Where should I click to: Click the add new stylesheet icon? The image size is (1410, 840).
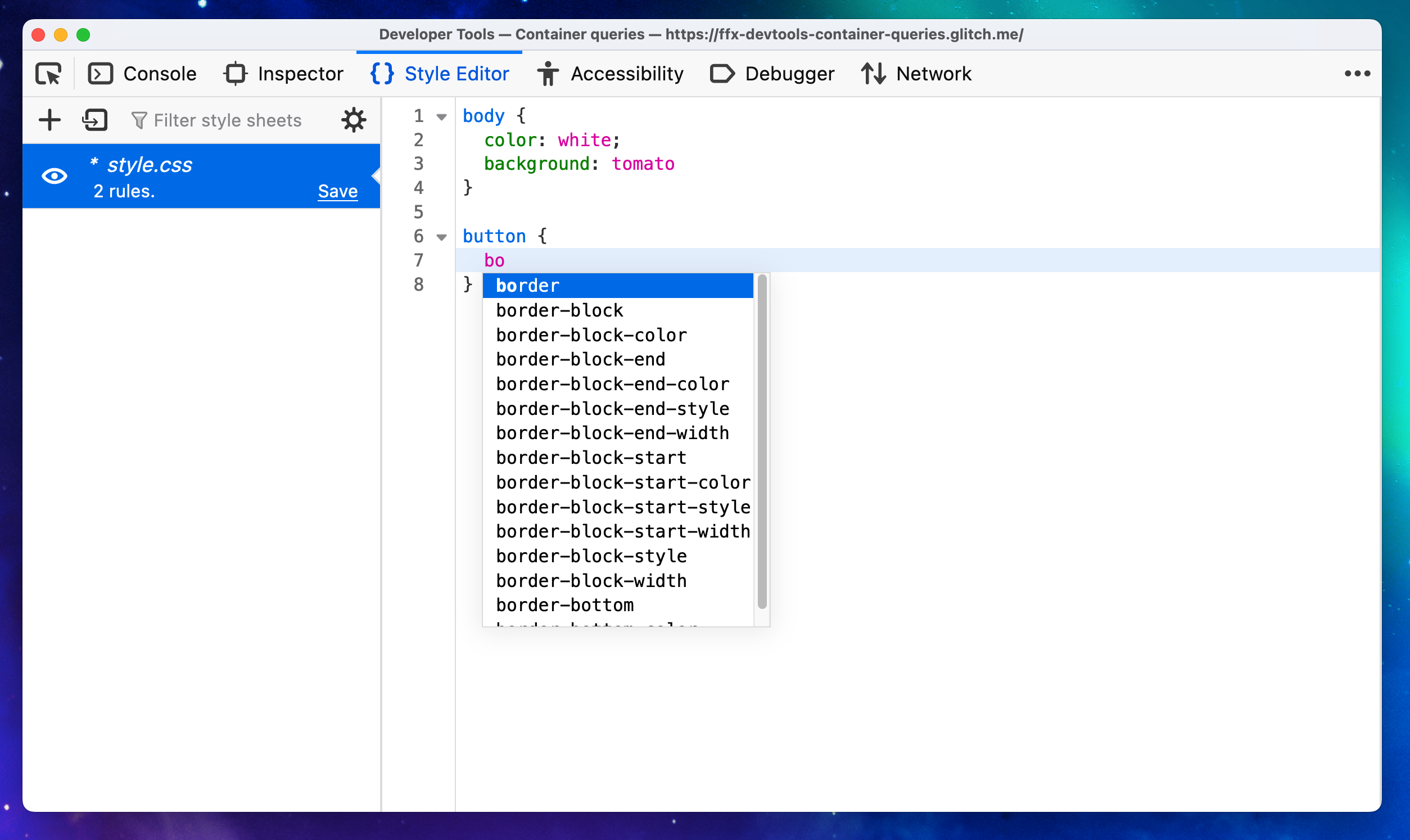tap(50, 120)
